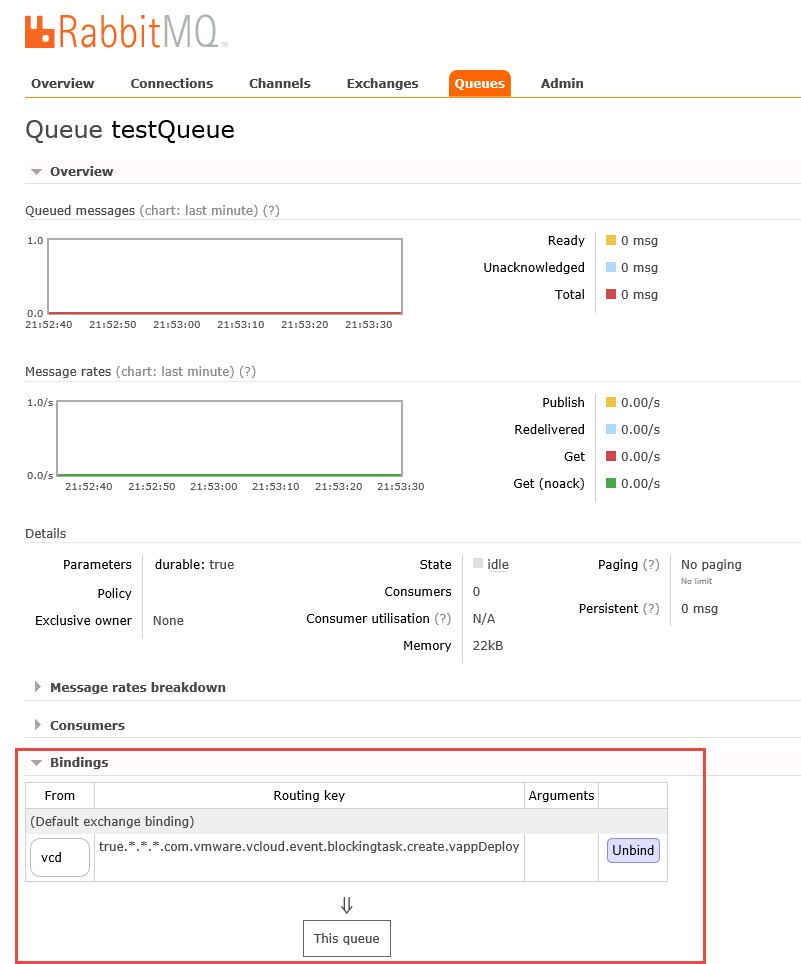This screenshot has width=801, height=964.
Task: Click the Unbind button
Action: tap(633, 851)
